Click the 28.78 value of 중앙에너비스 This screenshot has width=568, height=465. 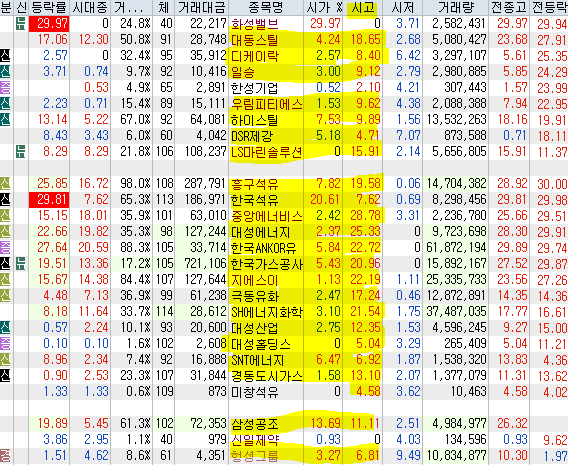tap(366, 215)
